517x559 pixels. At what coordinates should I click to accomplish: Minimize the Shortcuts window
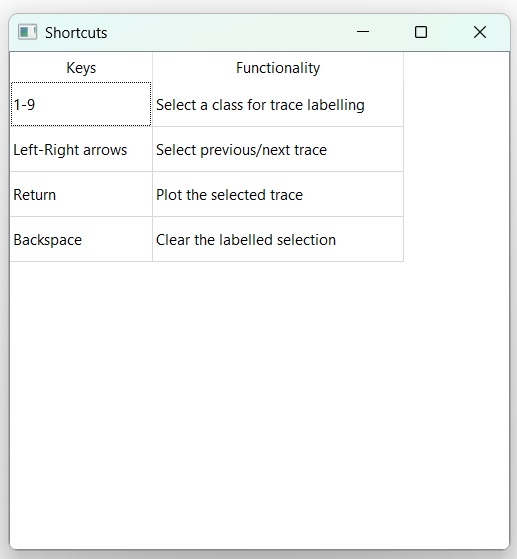coord(363,32)
